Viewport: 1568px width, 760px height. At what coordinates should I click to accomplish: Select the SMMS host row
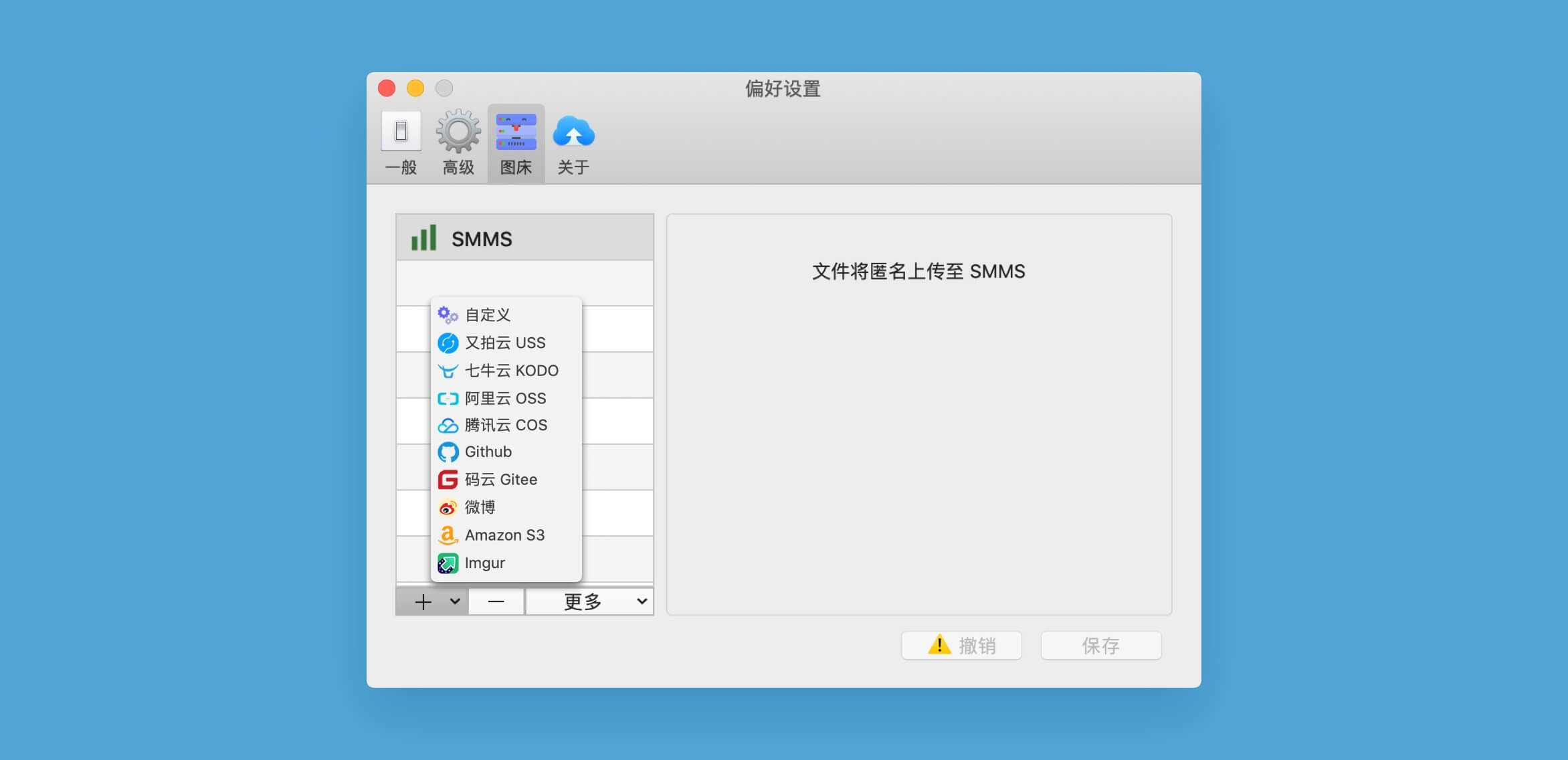524,238
